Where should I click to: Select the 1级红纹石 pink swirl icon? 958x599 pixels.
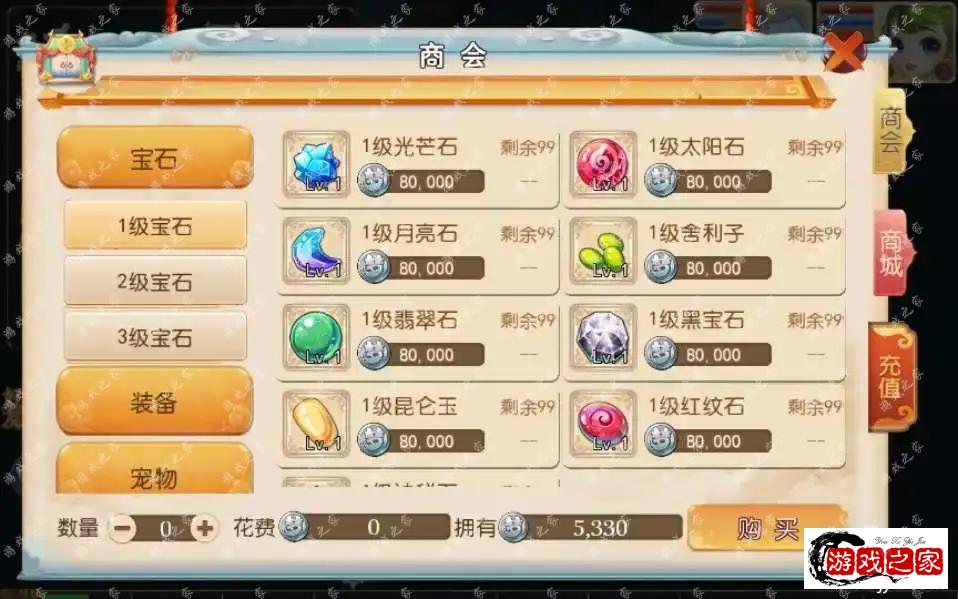click(x=603, y=424)
